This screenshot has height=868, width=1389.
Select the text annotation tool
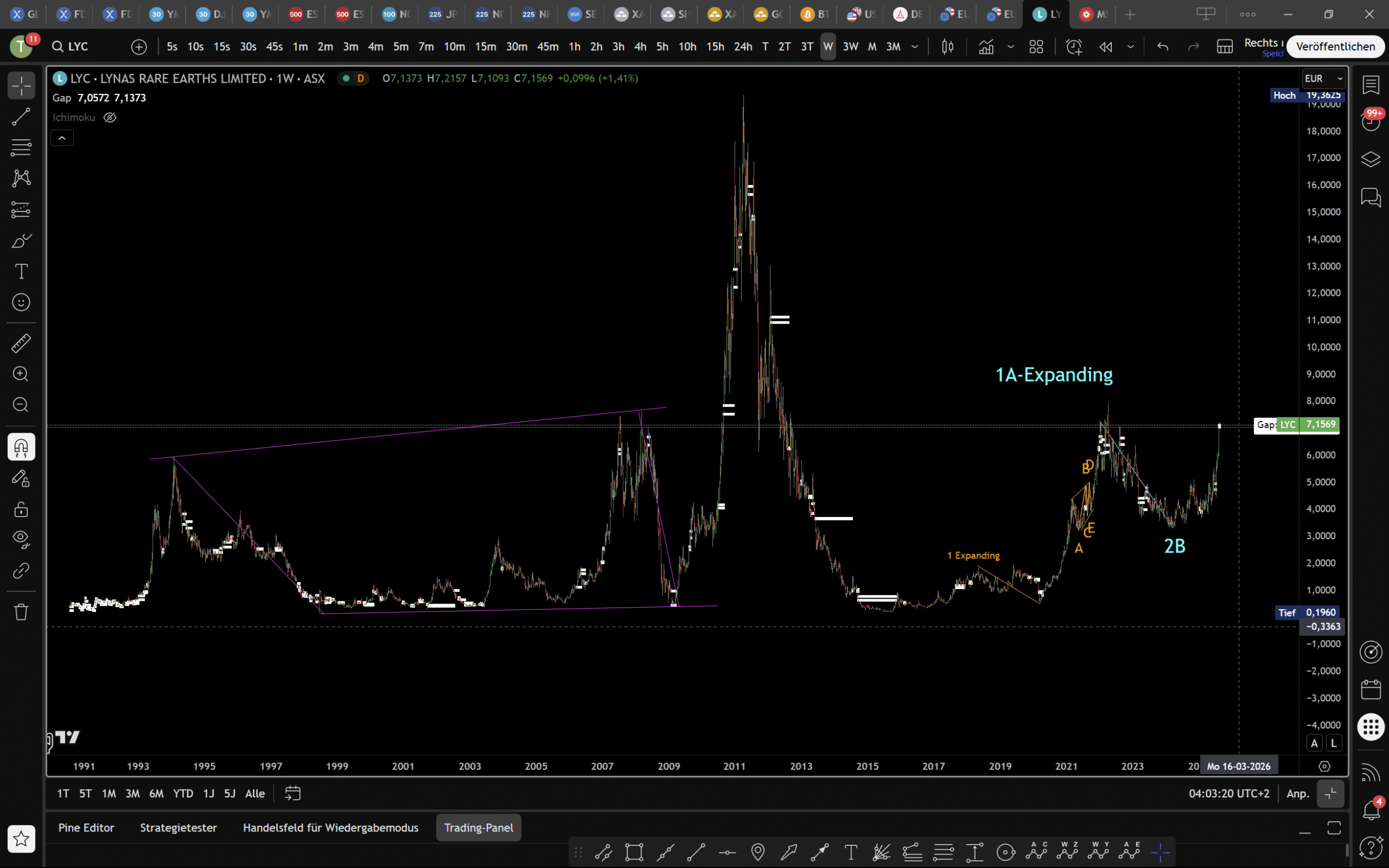21,271
